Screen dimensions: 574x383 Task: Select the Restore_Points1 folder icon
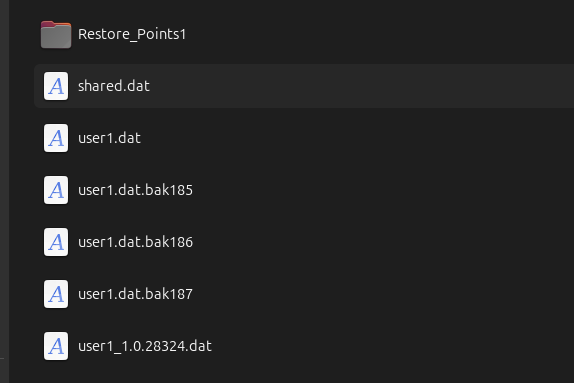click(56, 34)
